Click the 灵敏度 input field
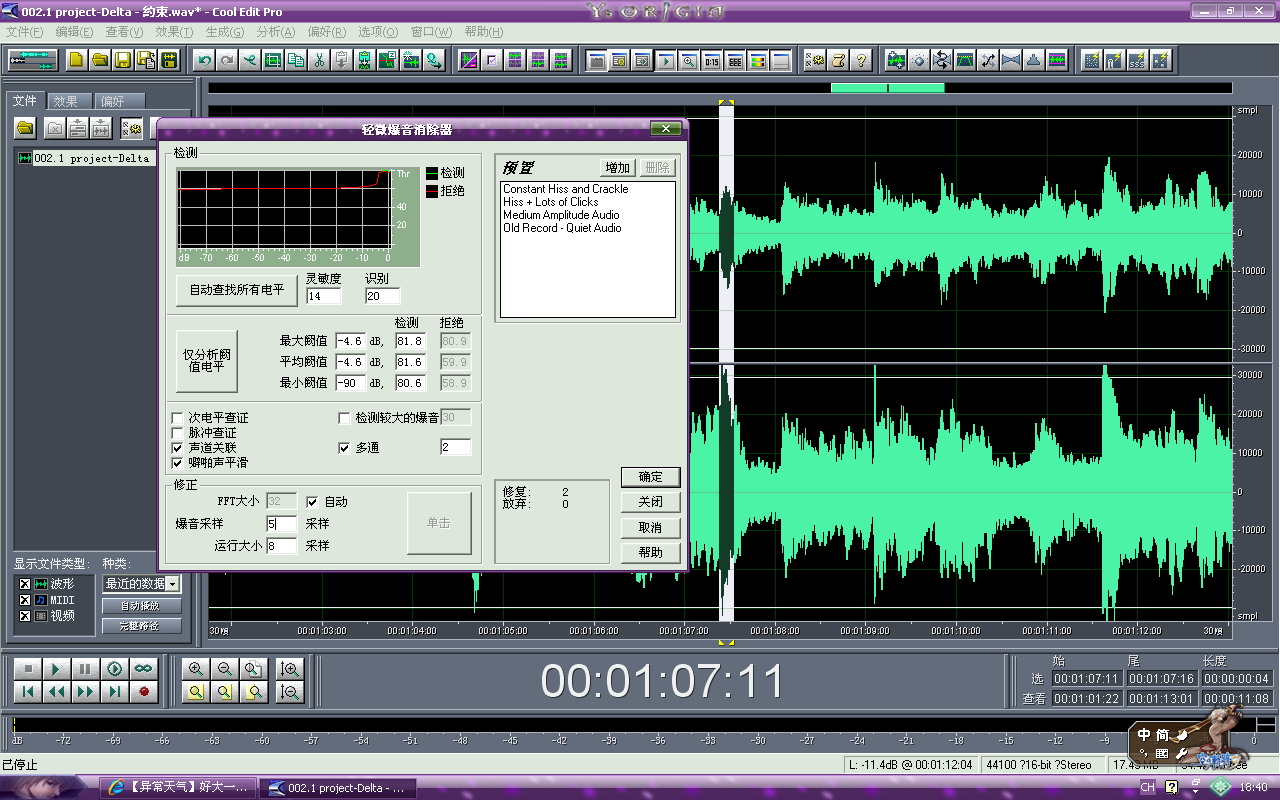Image resolution: width=1280 pixels, height=800 pixels. click(323, 297)
